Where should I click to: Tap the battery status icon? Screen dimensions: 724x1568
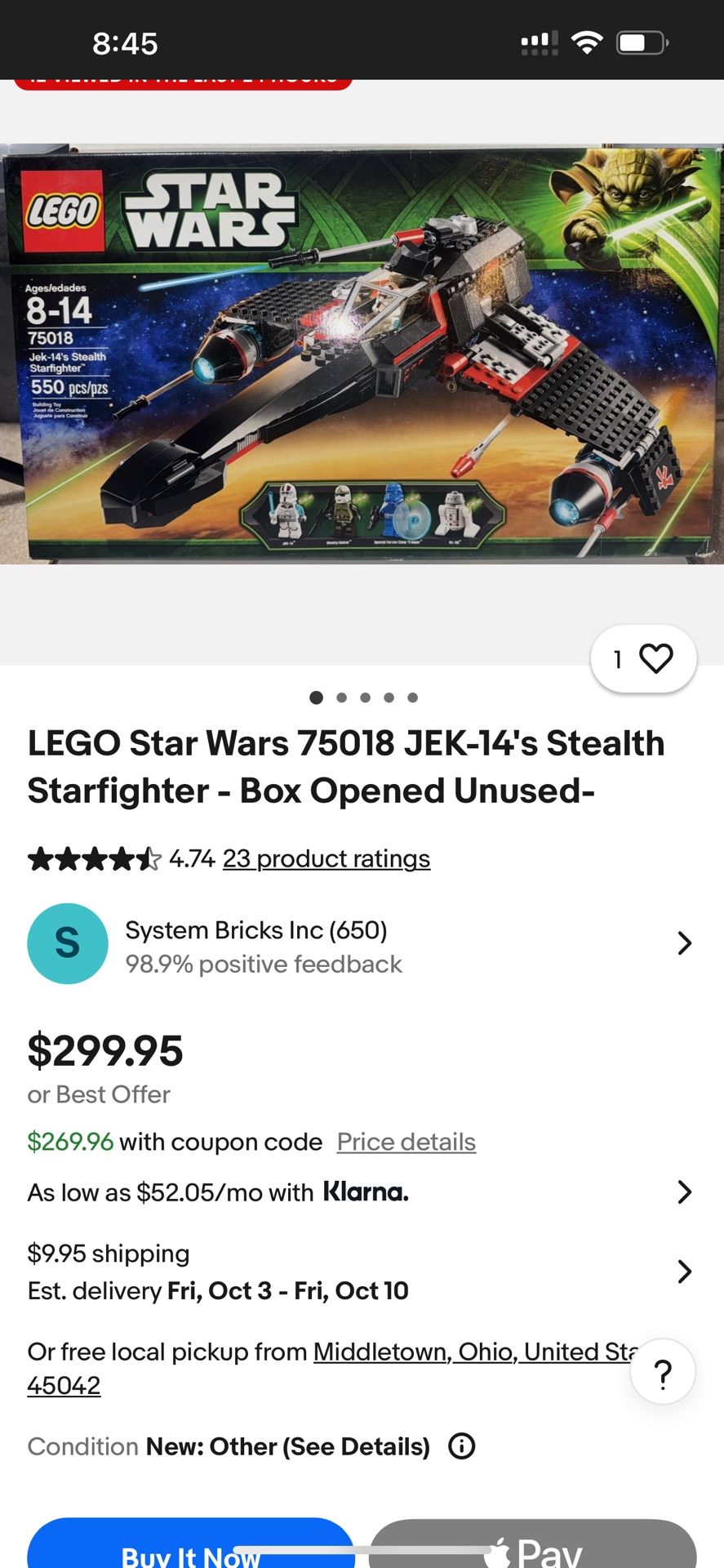coord(642,42)
